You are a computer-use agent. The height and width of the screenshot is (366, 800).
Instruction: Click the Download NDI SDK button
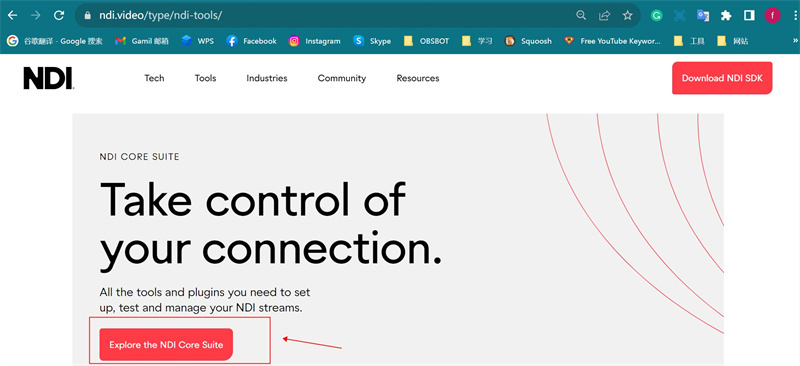722,78
